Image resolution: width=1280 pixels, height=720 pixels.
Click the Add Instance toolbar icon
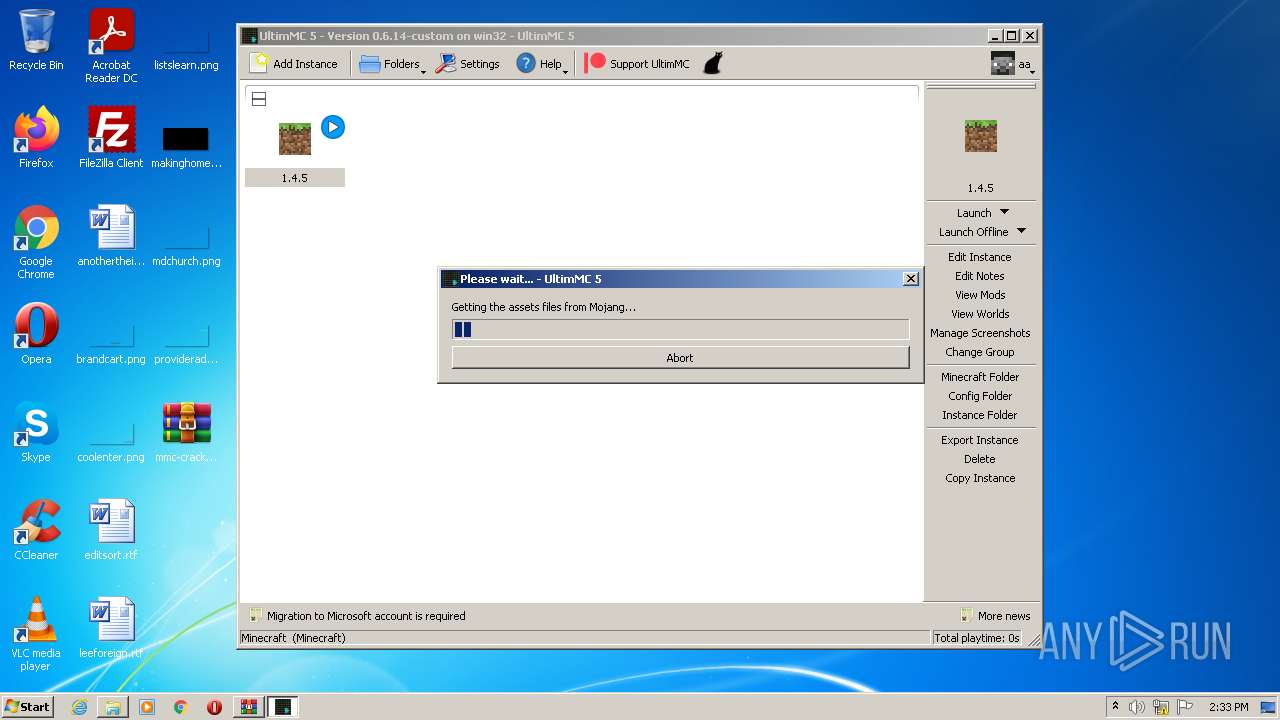coord(294,63)
